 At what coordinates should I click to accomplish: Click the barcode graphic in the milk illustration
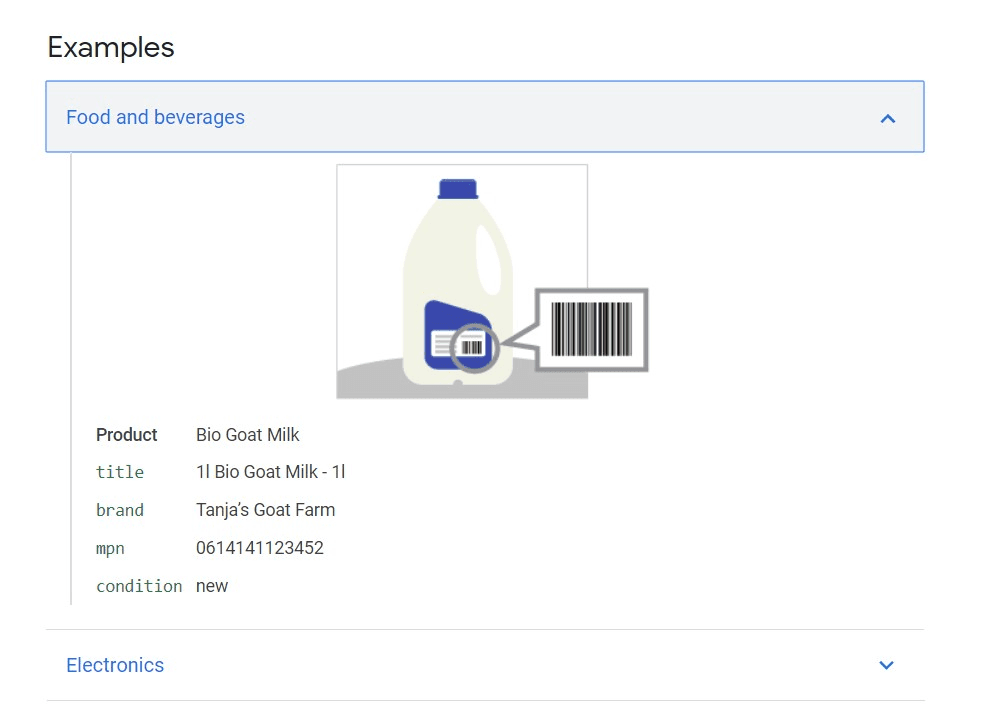[592, 330]
